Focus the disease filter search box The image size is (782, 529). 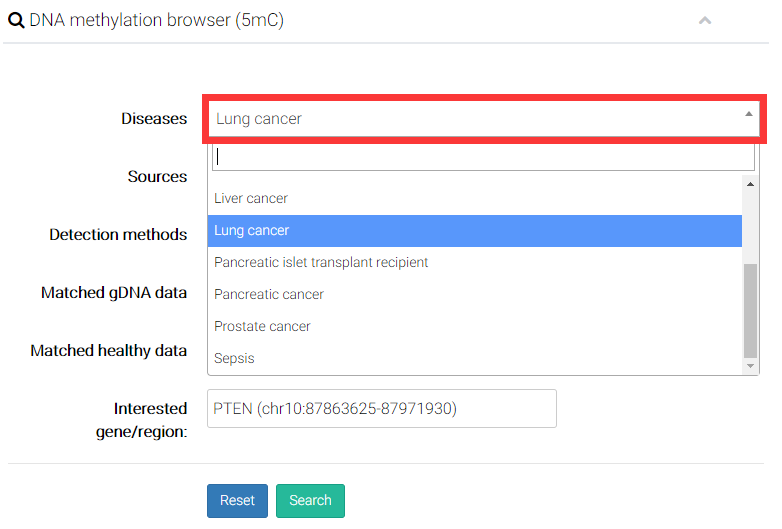click(x=483, y=157)
